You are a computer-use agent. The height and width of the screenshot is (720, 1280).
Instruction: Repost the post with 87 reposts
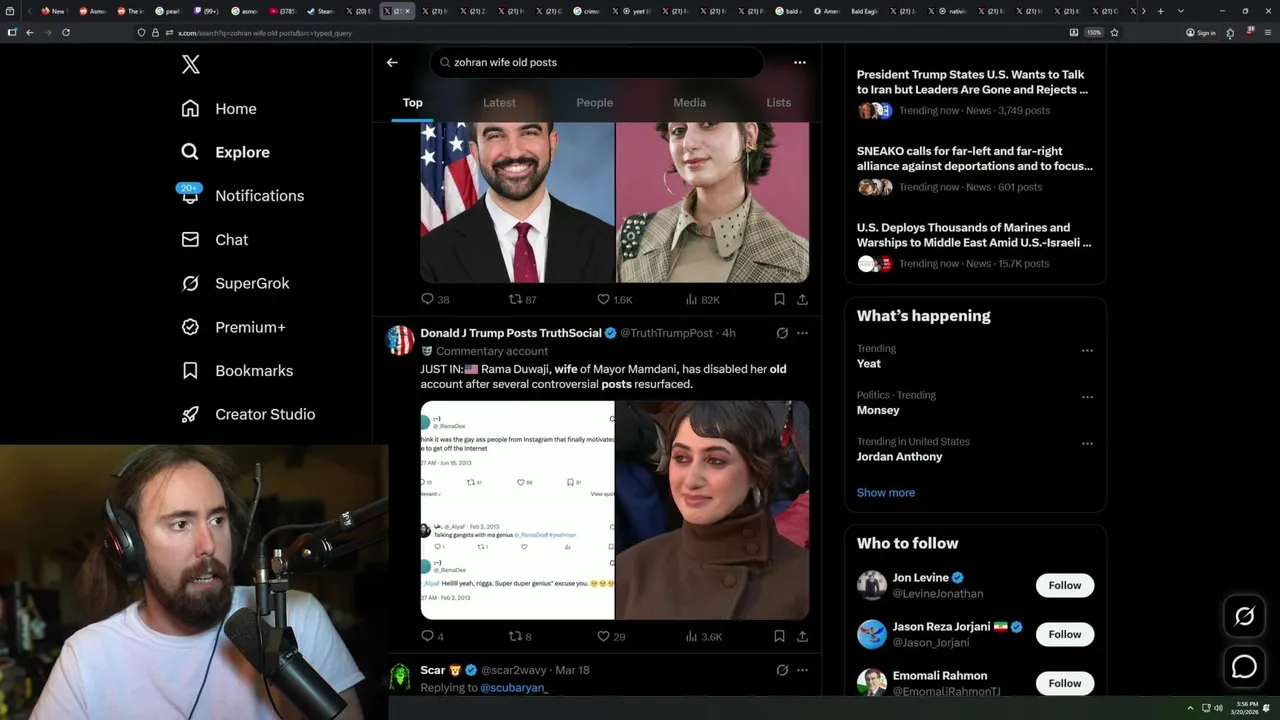[523, 299]
